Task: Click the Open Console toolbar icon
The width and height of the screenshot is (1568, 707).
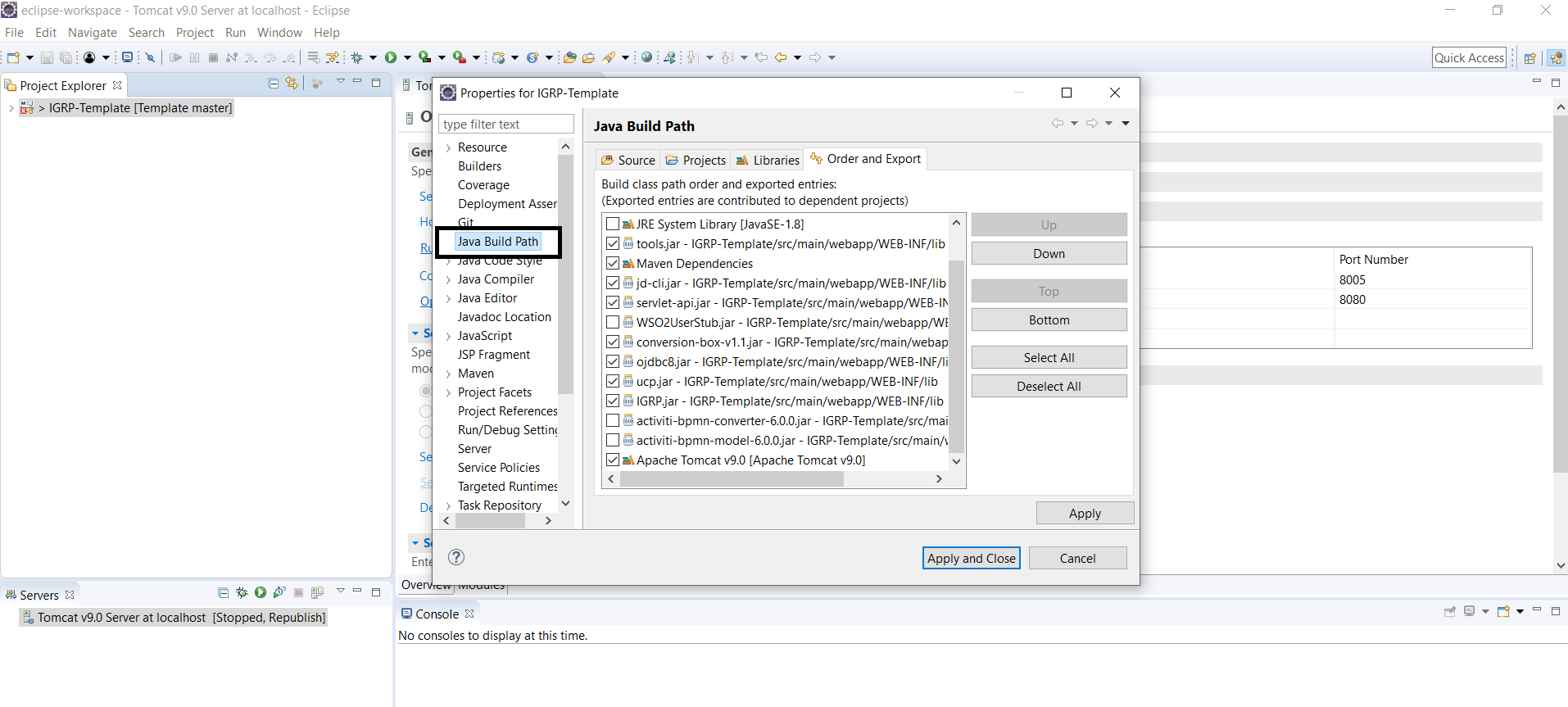Action: (x=127, y=57)
